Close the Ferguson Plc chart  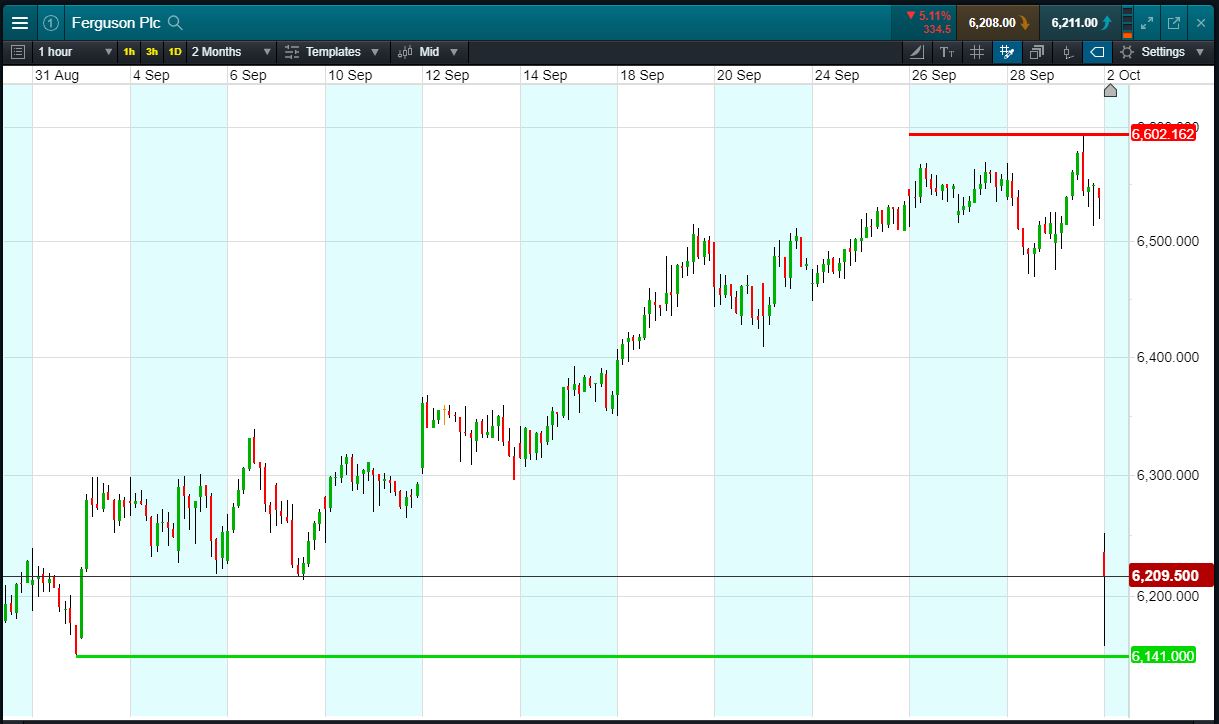(x=1200, y=22)
